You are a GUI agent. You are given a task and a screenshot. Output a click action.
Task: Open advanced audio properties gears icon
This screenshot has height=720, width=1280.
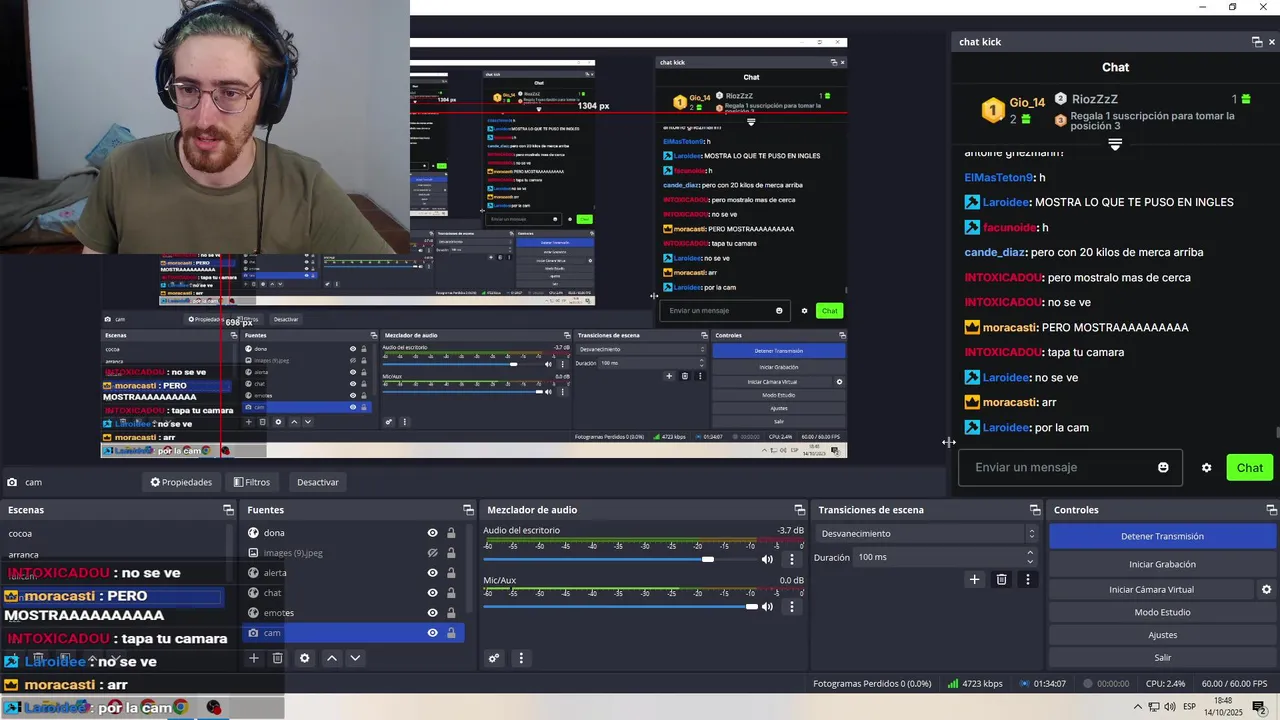[494, 658]
